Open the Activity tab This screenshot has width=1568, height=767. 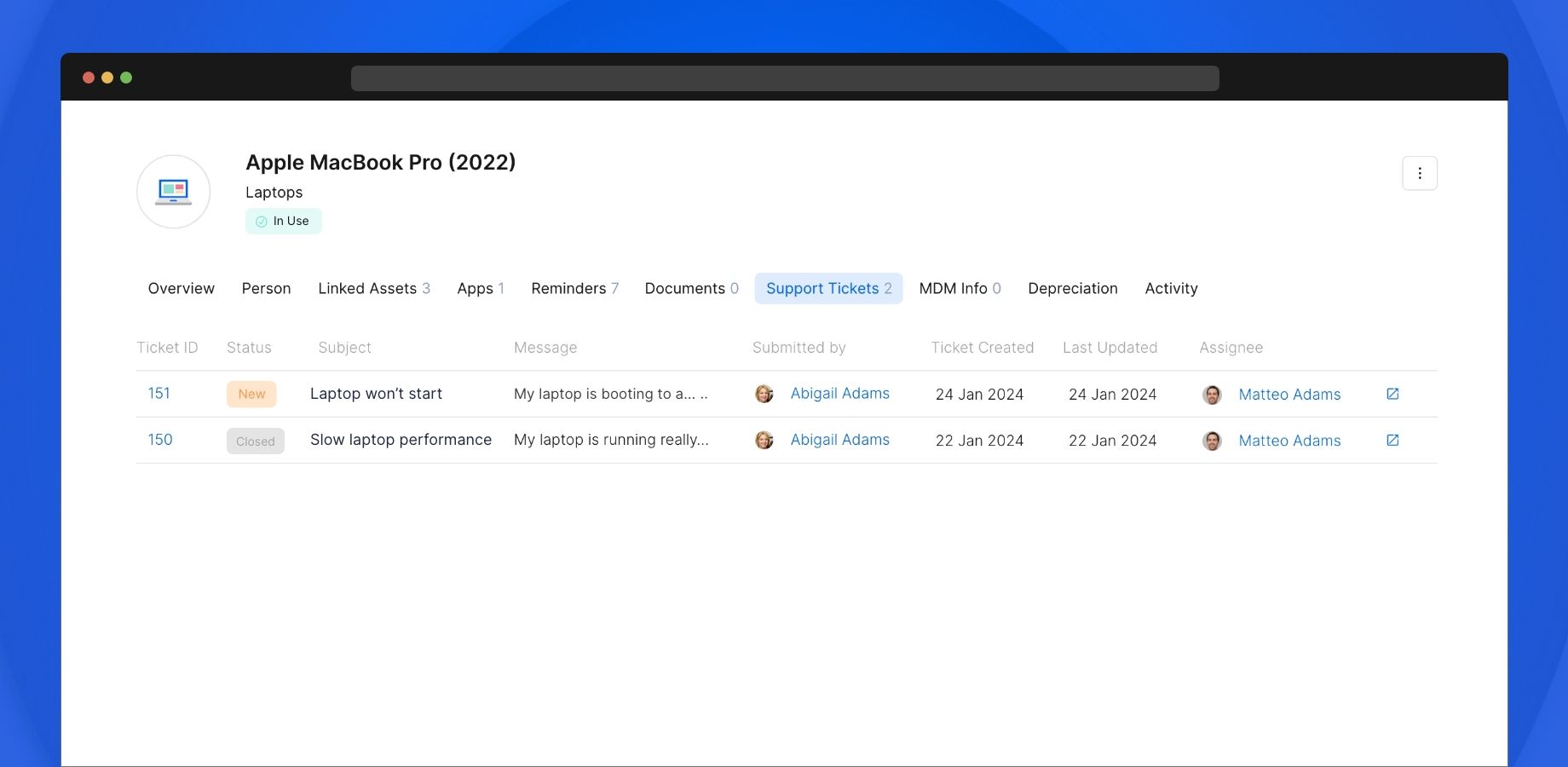click(x=1171, y=288)
